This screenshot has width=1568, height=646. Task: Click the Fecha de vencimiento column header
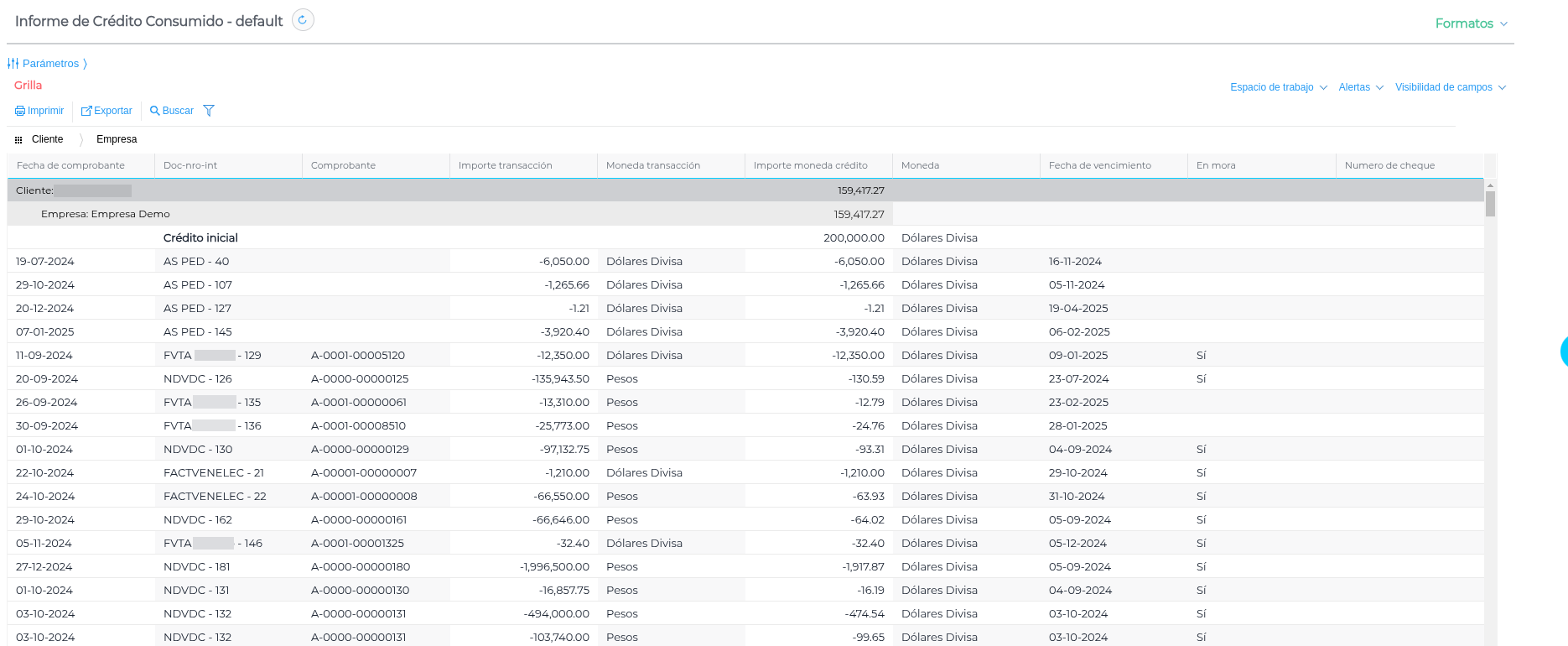click(1099, 165)
